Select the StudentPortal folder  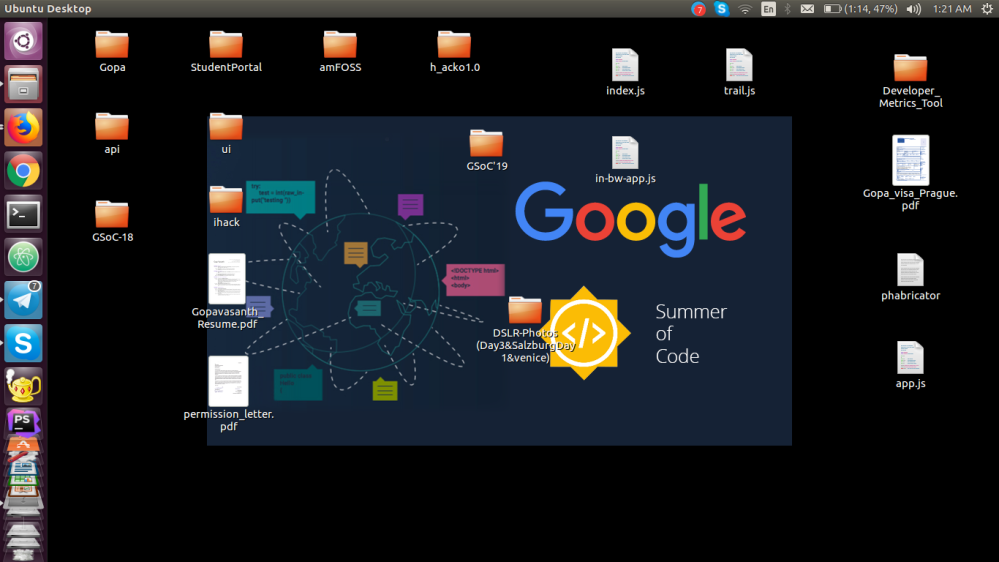pos(226,52)
